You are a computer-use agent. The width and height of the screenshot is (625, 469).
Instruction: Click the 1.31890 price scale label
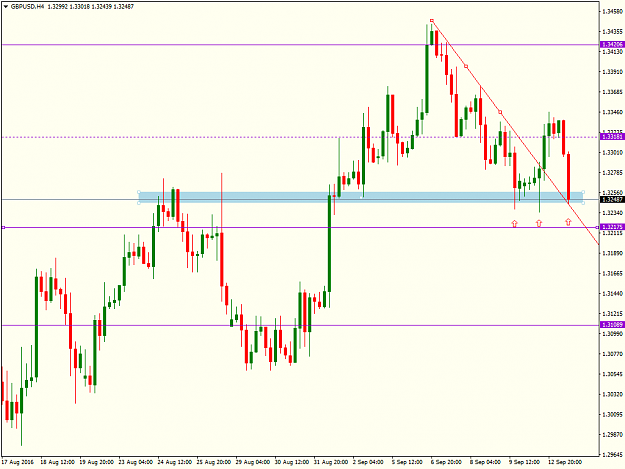click(613, 253)
